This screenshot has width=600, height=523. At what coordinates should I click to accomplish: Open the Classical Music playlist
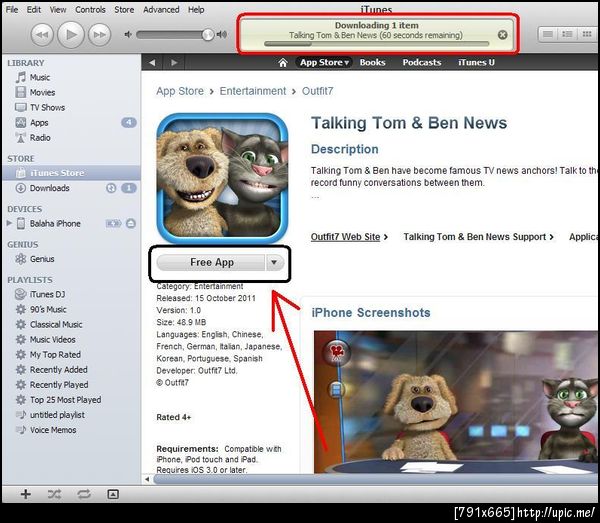71,324
